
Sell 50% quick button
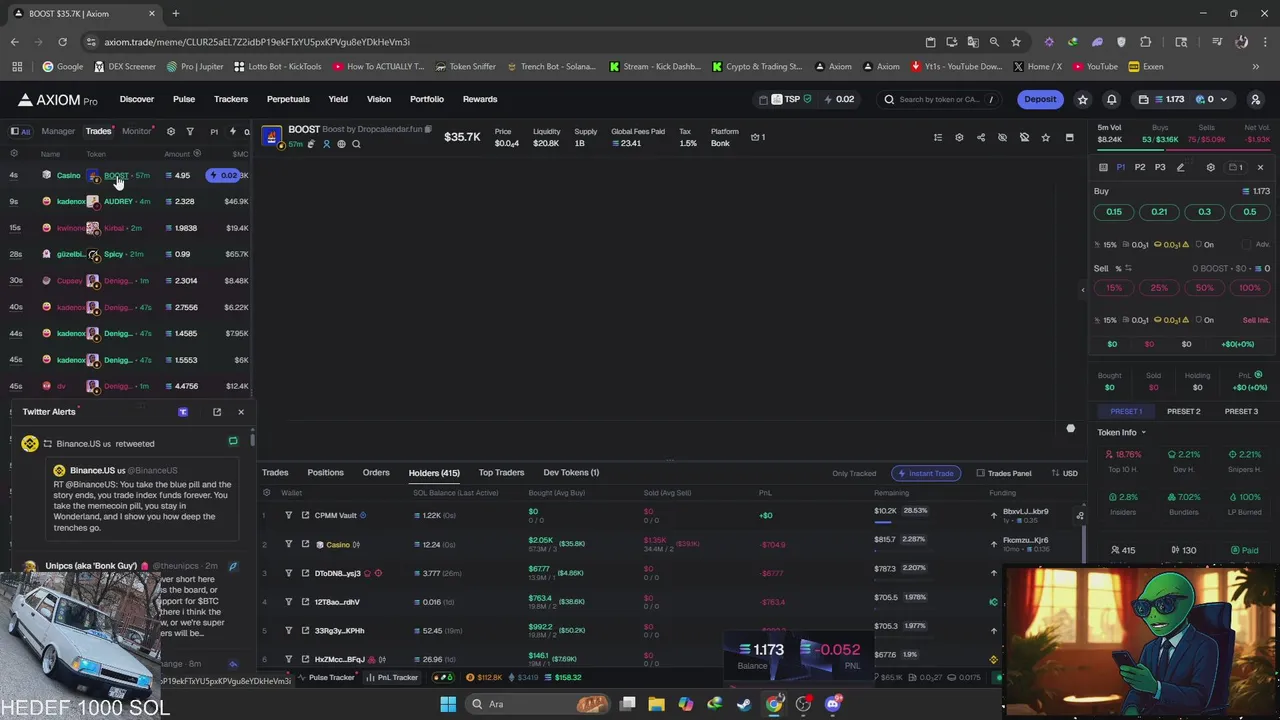point(1204,288)
